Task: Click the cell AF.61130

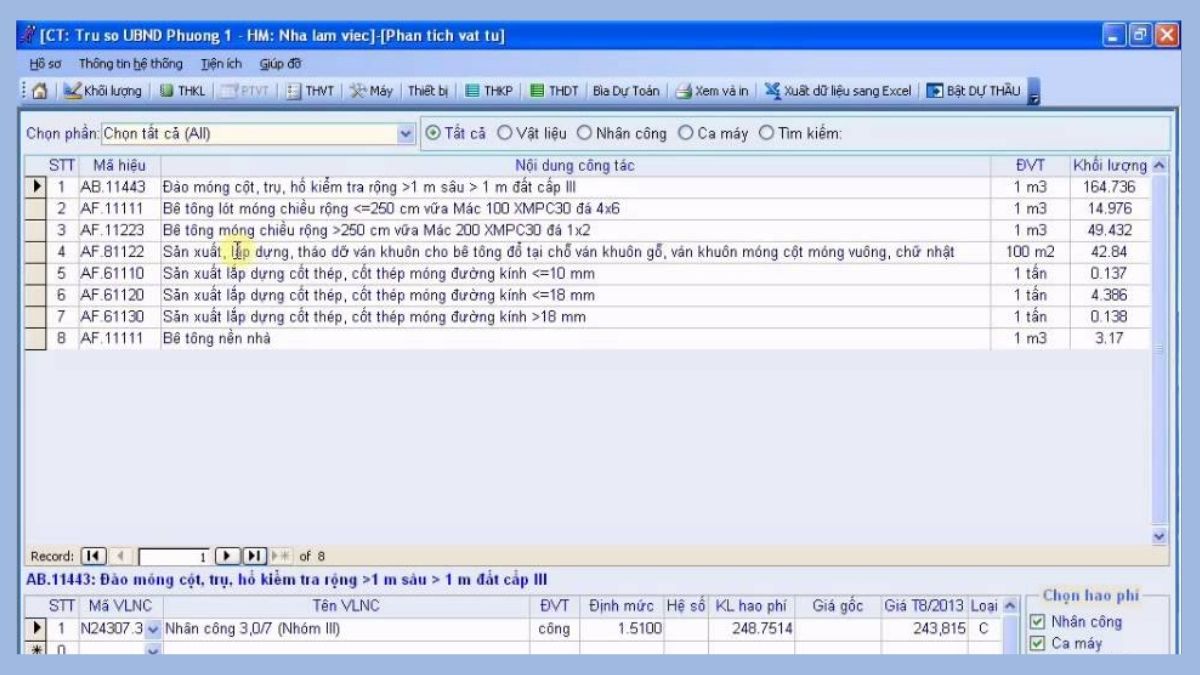Action: [x=119, y=317]
